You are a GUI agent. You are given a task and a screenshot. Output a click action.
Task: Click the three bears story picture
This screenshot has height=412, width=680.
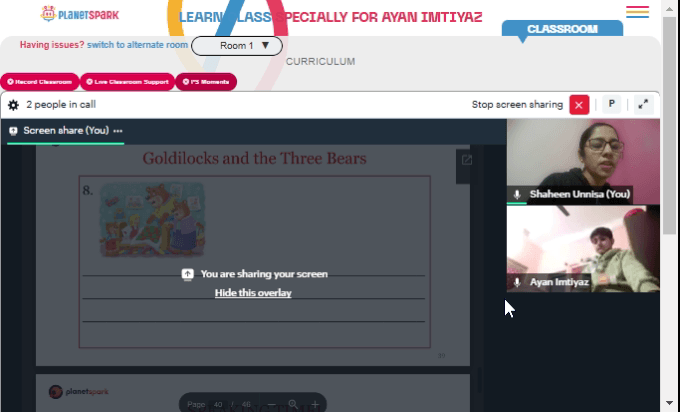click(152, 220)
